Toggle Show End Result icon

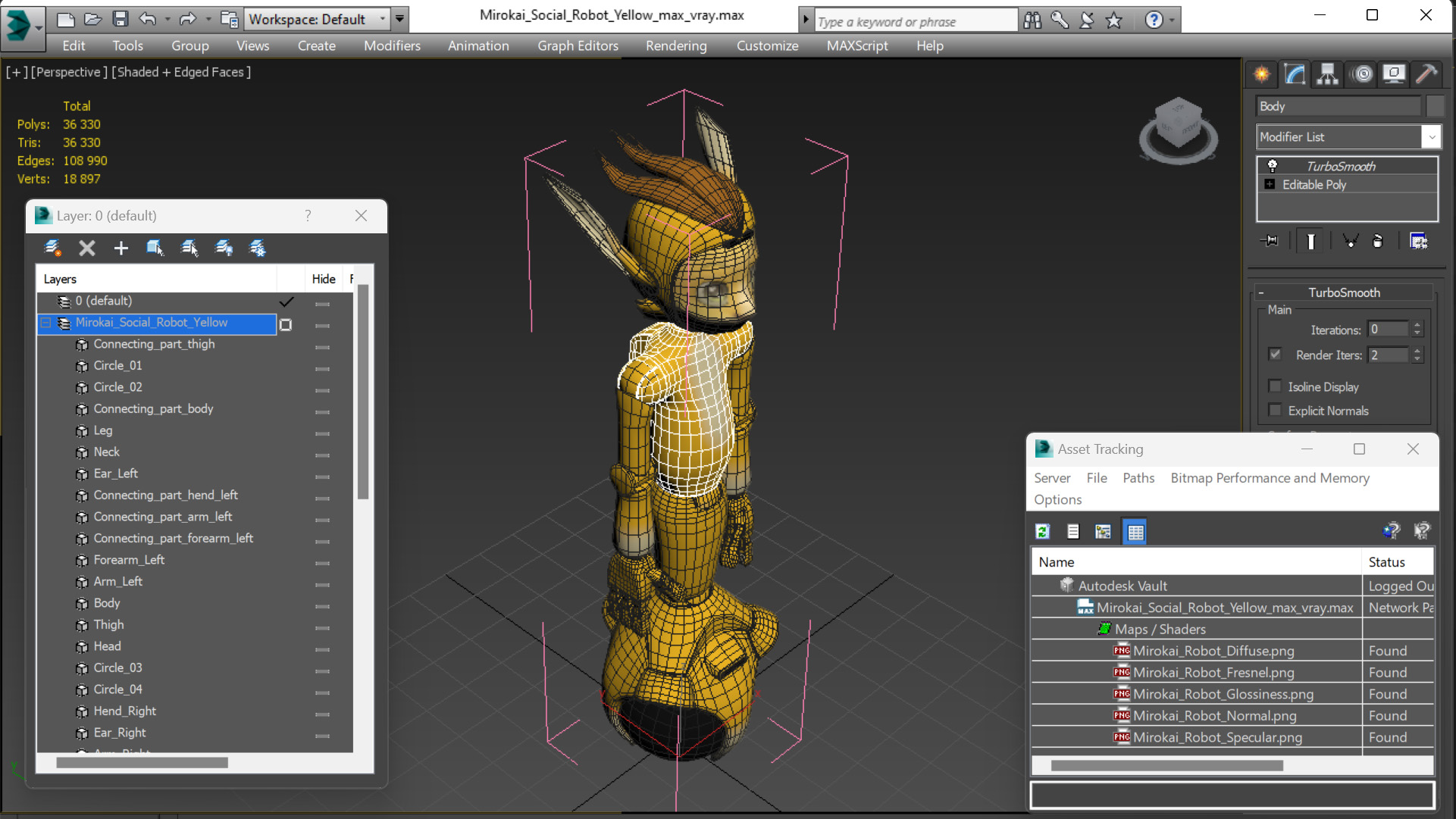point(1310,241)
